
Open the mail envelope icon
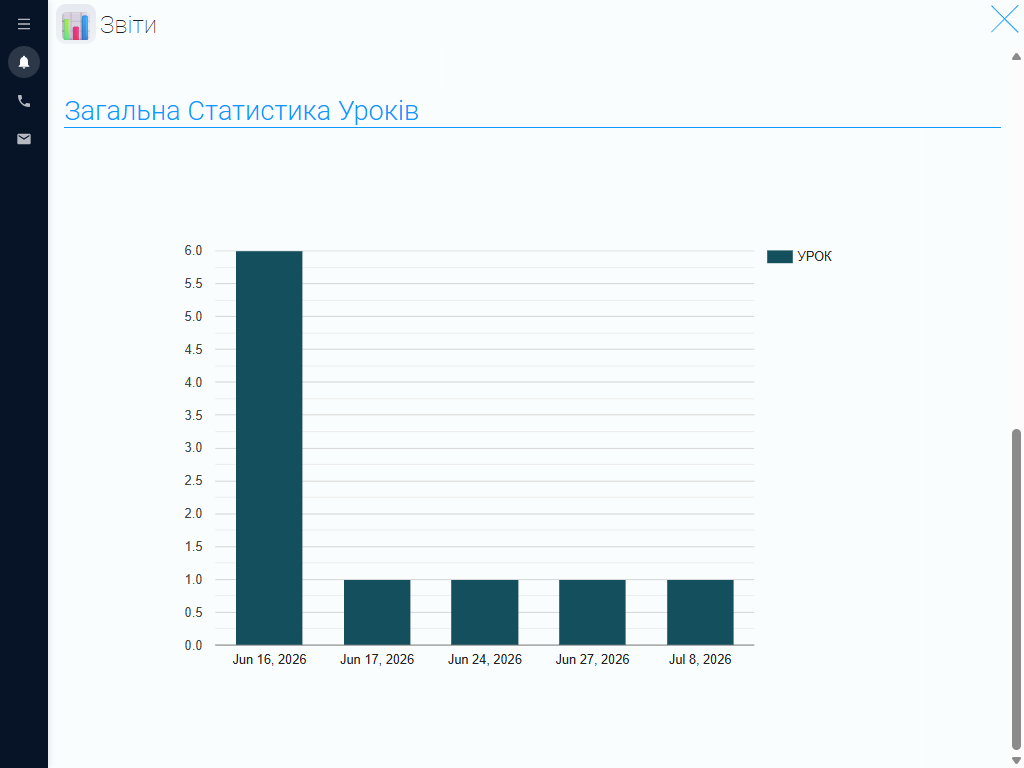24,138
